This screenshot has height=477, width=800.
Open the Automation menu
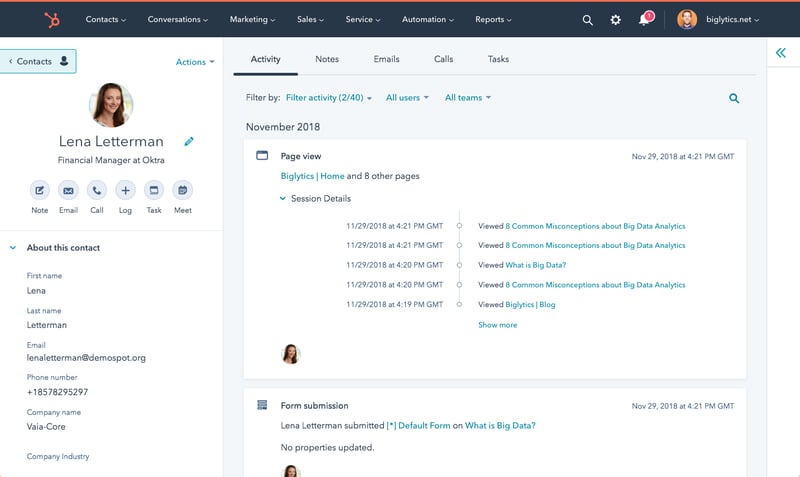[x=428, y=19]
